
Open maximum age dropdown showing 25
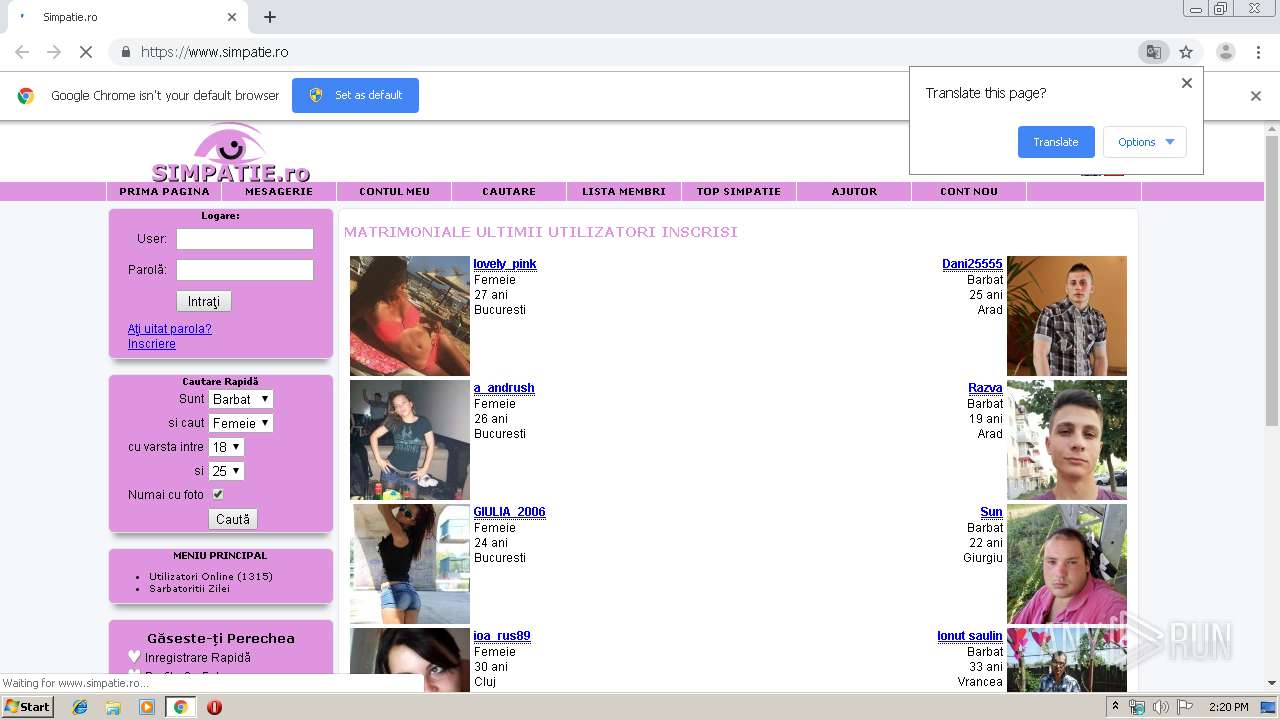(226, 471)
